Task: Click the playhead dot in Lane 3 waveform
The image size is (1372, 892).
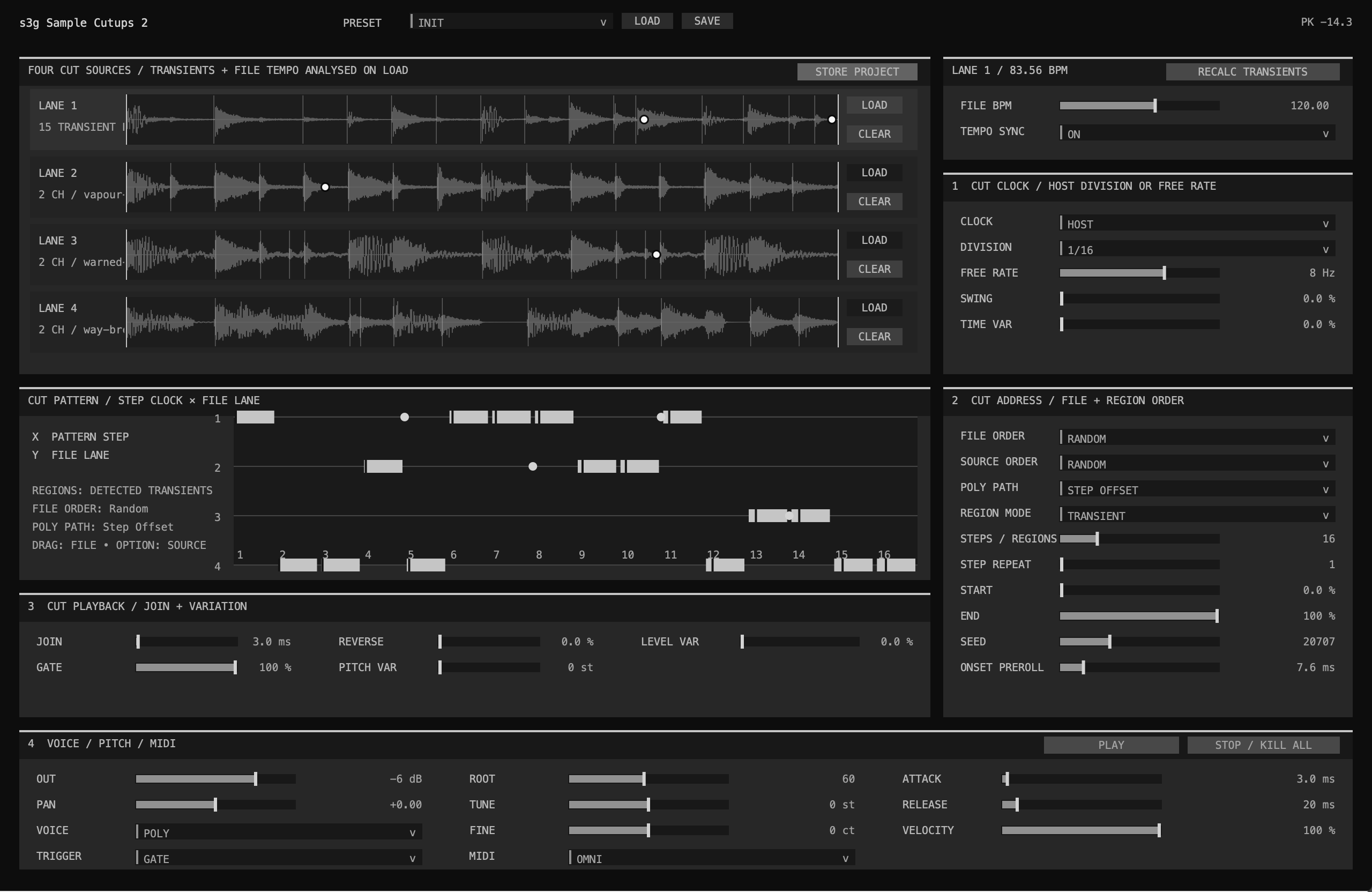Action: click(656, 254)
